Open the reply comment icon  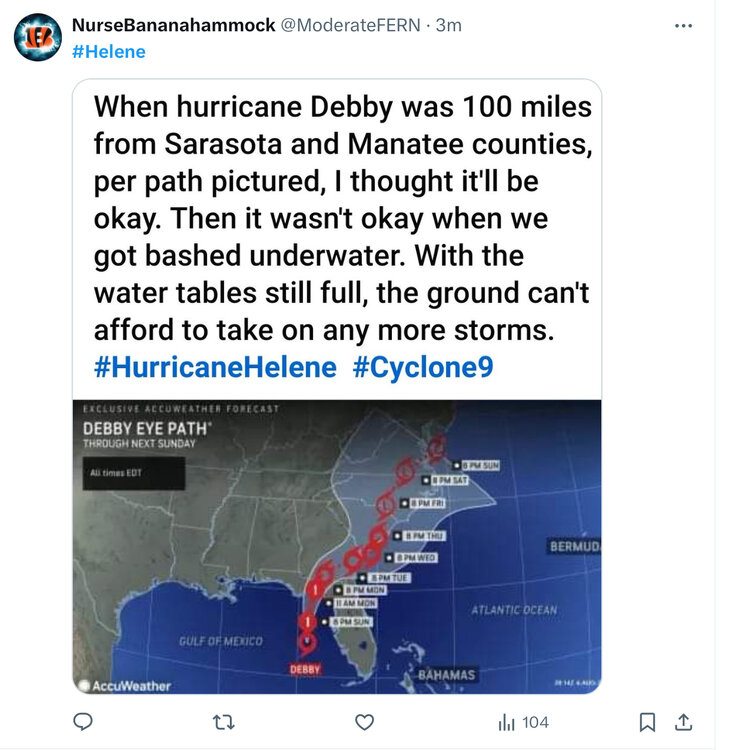(x=83, y=722)
